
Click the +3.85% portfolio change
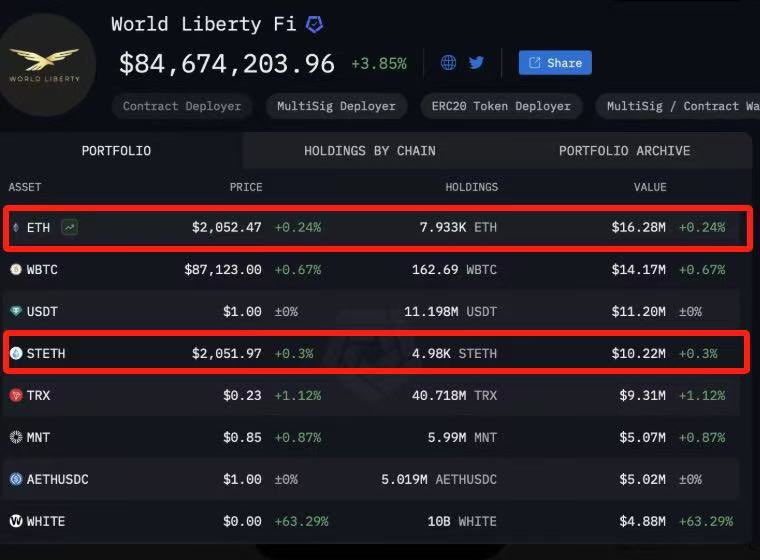point(379,64)
